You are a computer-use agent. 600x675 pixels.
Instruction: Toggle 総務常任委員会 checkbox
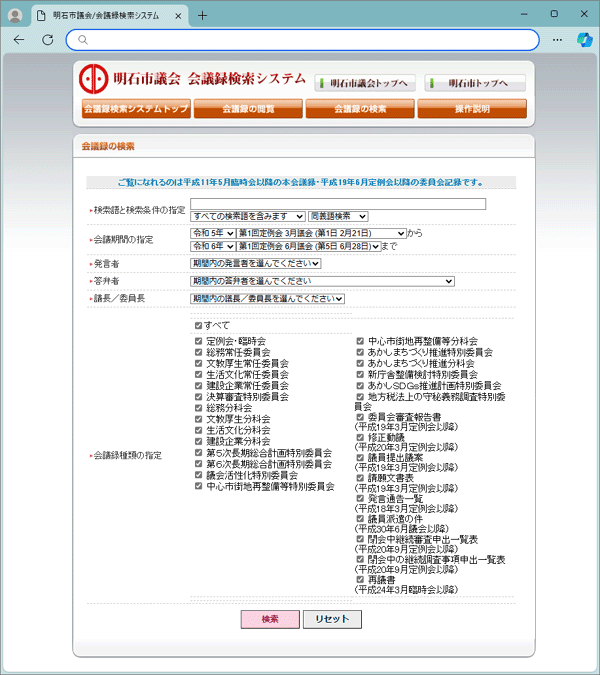[198, 352]
